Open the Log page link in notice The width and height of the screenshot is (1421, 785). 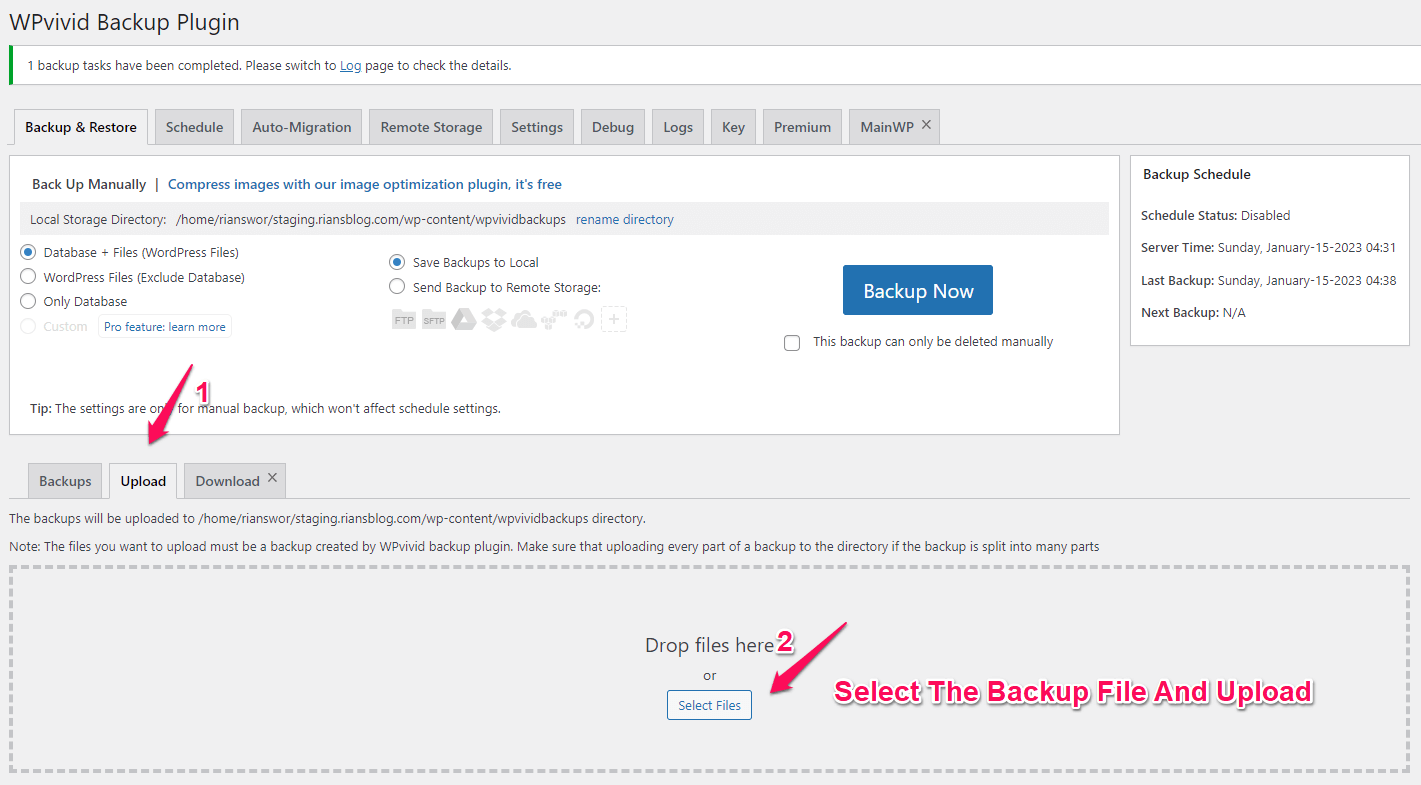coord(350,65)
